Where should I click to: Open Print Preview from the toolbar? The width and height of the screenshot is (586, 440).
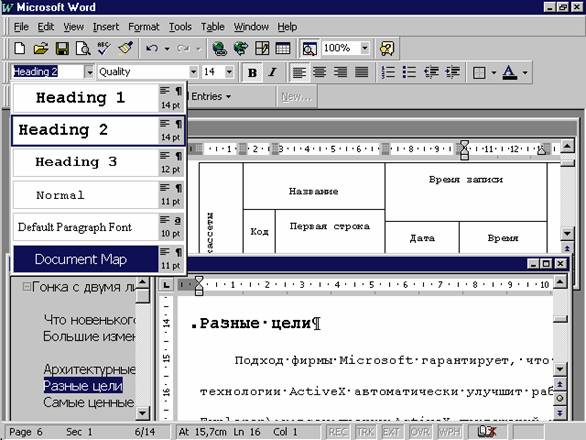click(83, 48)
